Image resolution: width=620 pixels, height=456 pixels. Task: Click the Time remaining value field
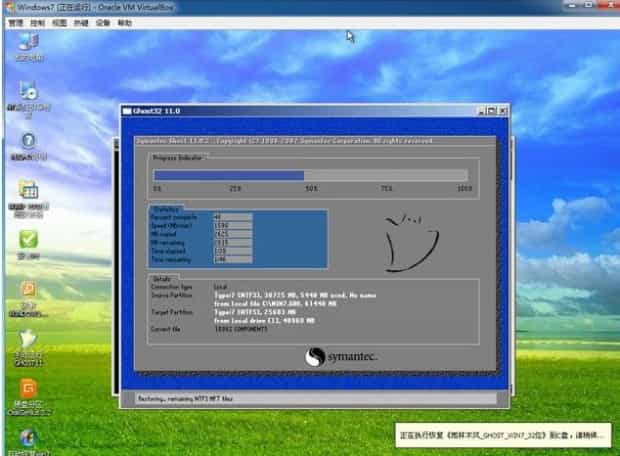click(232, 259)
